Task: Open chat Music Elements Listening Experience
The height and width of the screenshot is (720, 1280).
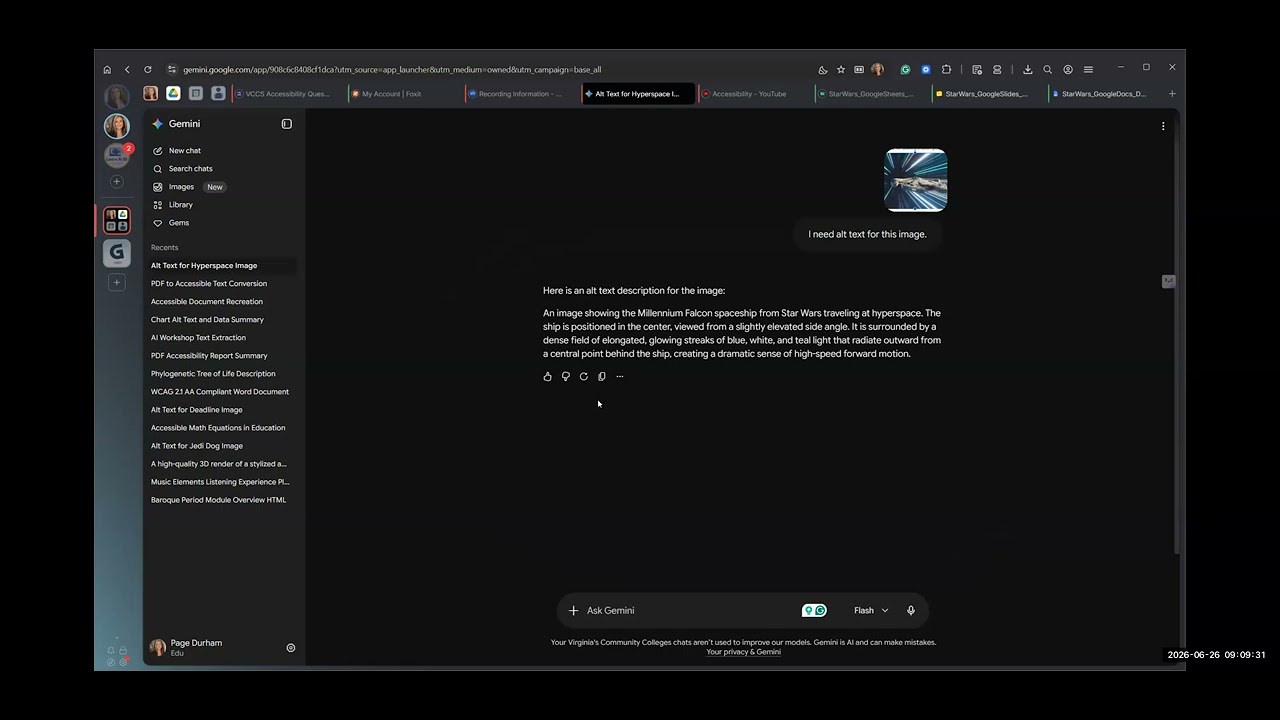Action: click(220, 482)
